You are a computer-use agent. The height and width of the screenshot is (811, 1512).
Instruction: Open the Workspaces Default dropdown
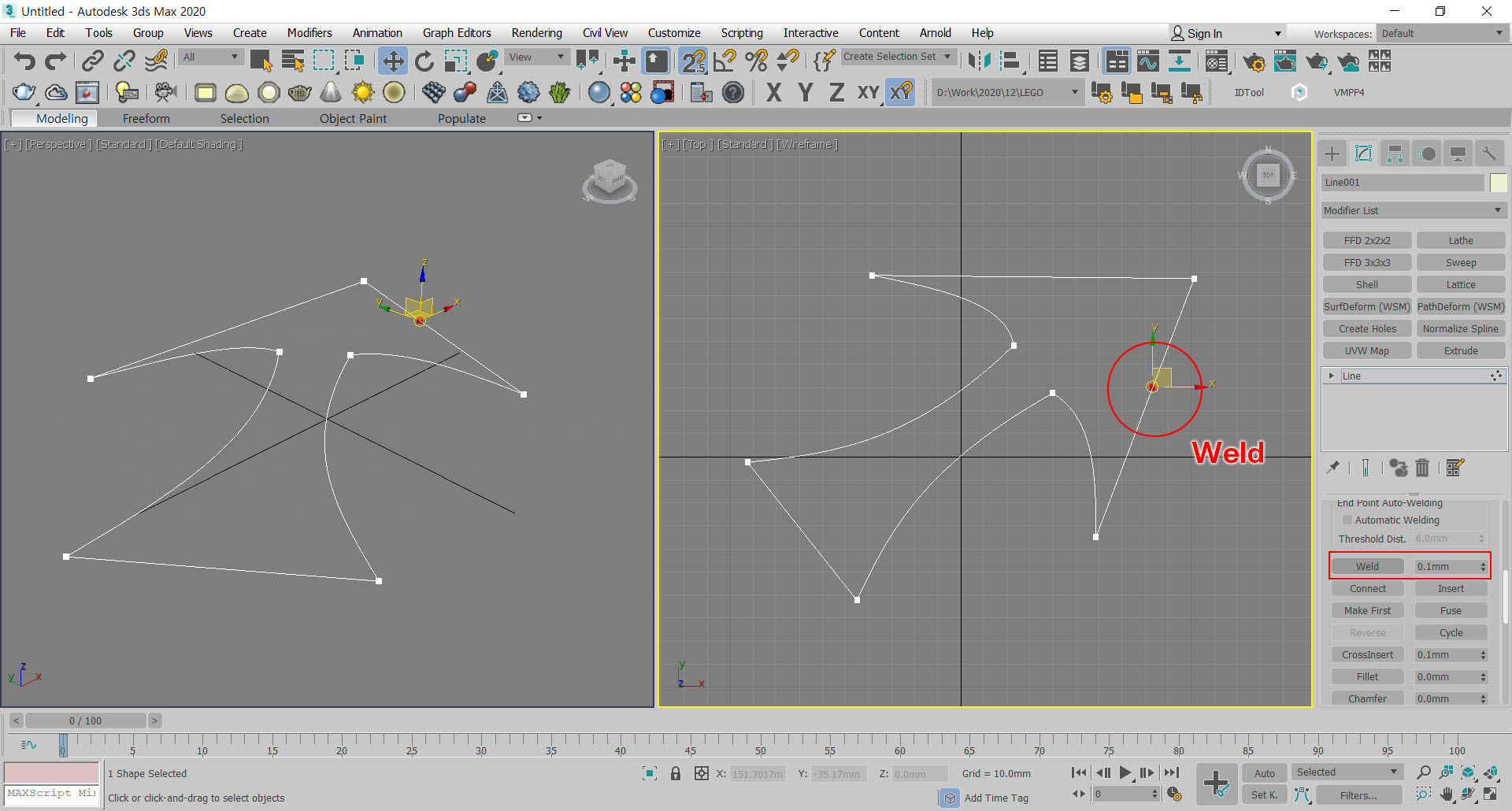(x=1441, y=33)
